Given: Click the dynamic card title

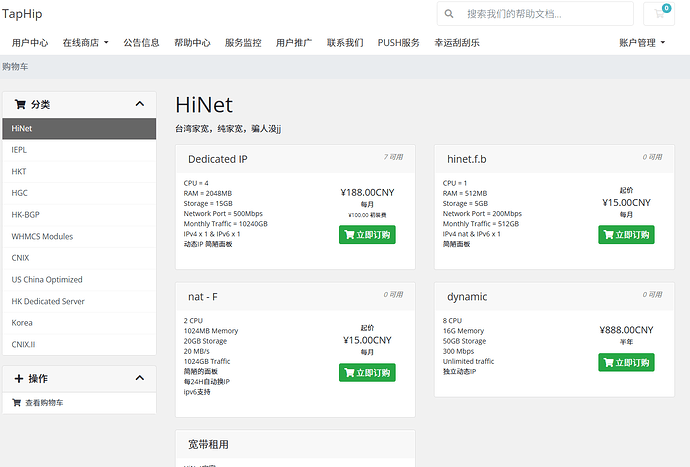Looking at the screenshot, I should coord(467,297).
